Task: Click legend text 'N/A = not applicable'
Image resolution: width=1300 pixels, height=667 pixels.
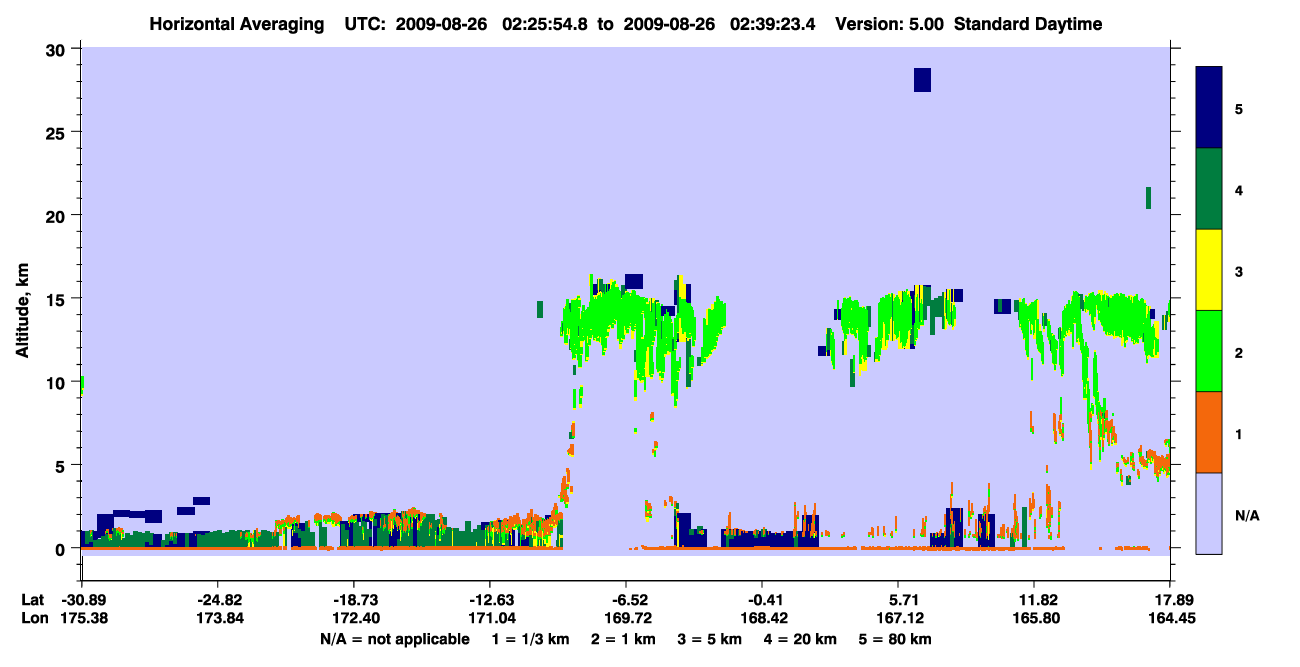Action: pyautogui.click(x=394, y=638)
